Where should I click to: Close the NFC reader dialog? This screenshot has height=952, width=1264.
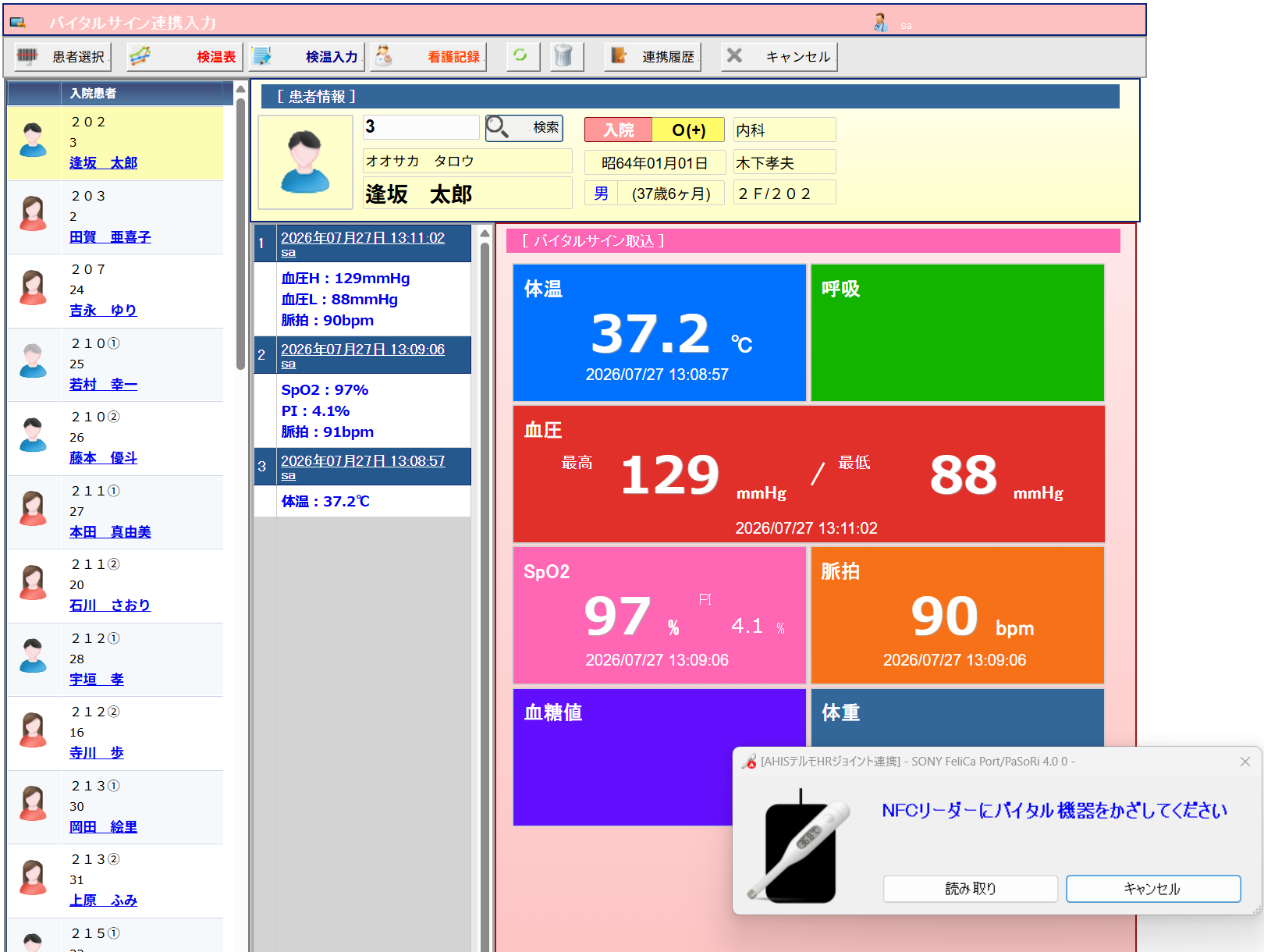(1244, 762)
